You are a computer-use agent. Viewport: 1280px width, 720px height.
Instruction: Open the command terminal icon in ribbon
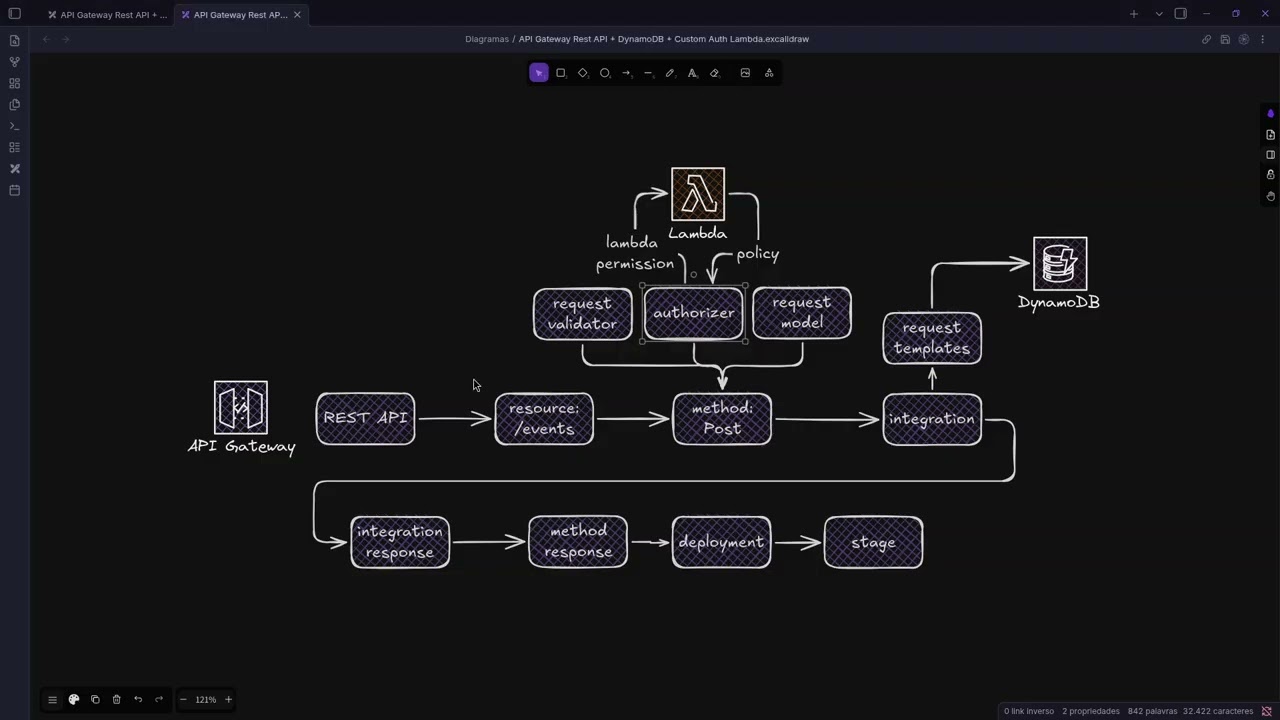[14, 126]
